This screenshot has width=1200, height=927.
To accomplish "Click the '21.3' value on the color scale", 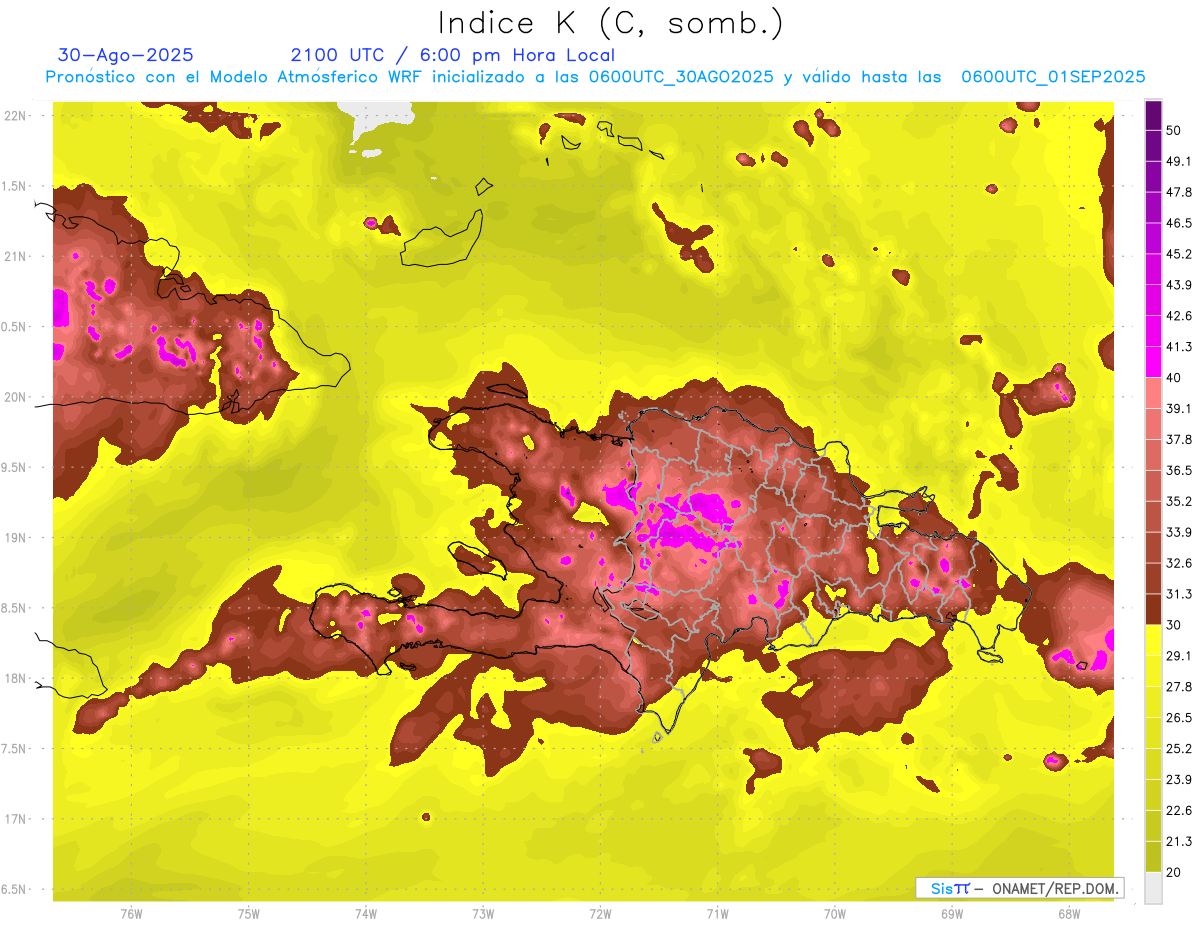I will click(x=1179, y=841).
